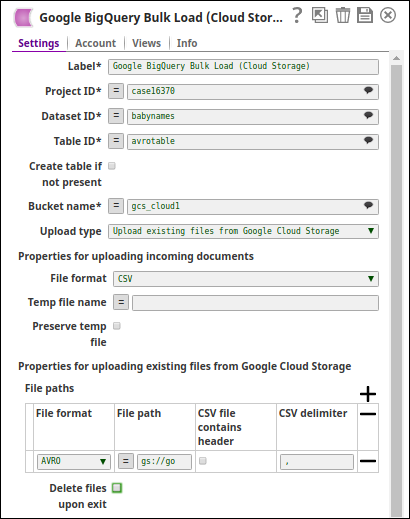Toggle expression button for Temp file name
410x519 pixels.
coord(121,303)
